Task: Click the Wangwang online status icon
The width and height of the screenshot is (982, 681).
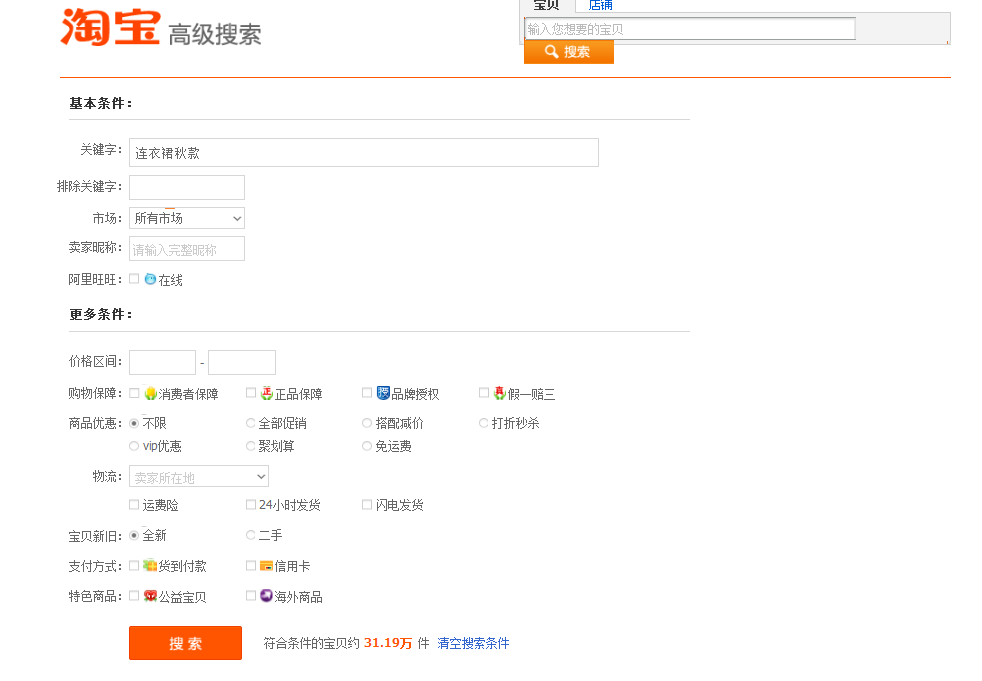Action: (150, 280)
